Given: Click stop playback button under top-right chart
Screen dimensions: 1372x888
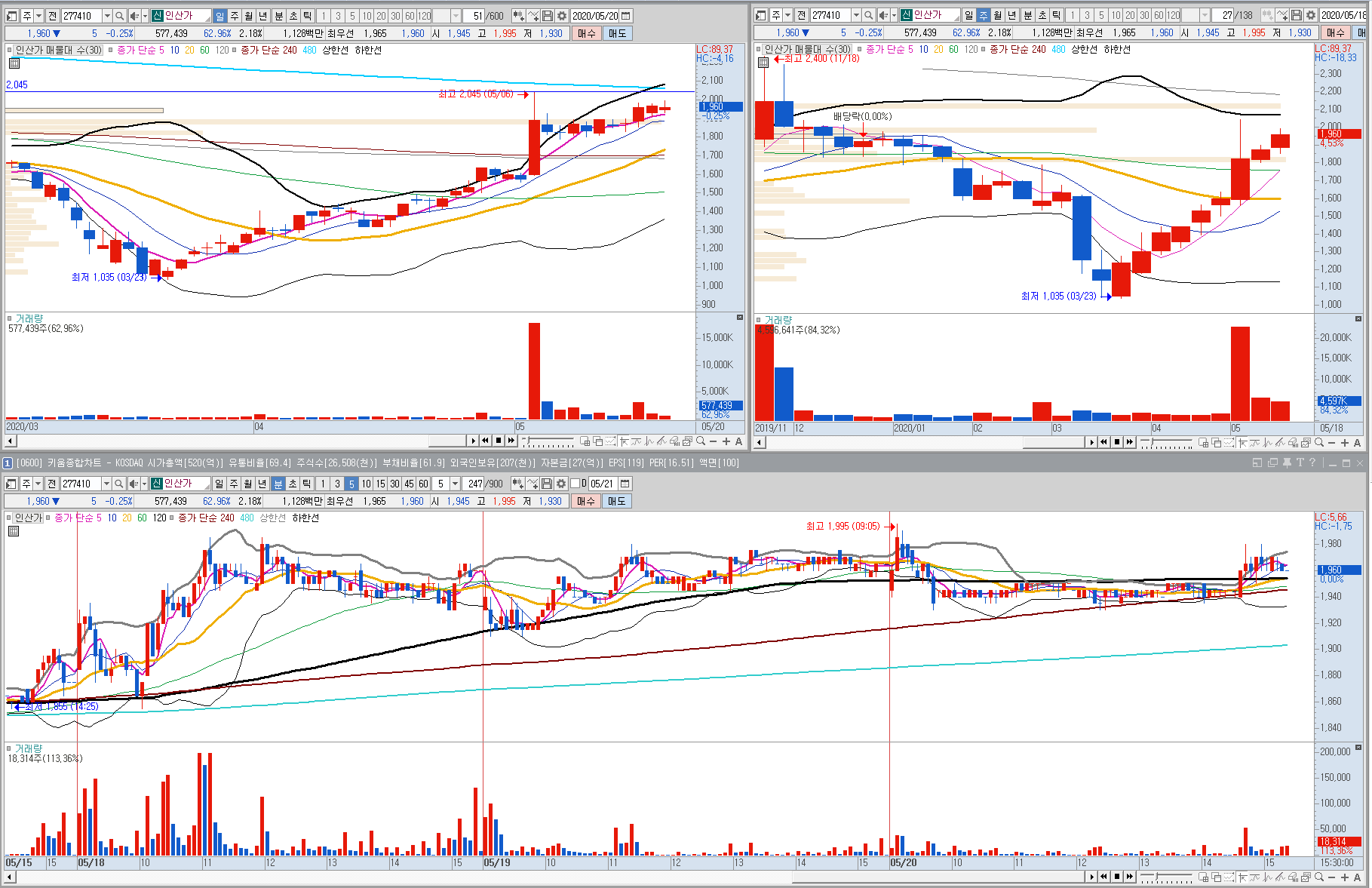Looking at the screenshot, I should coord(1117,442).
